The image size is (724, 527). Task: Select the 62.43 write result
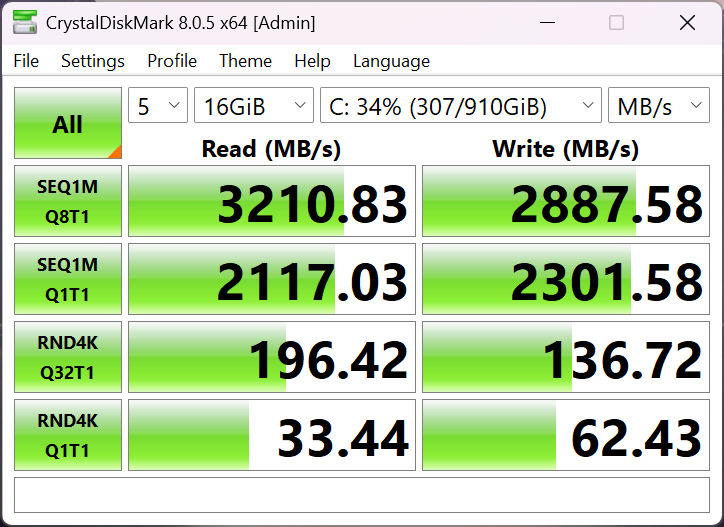tap(566, 435)
